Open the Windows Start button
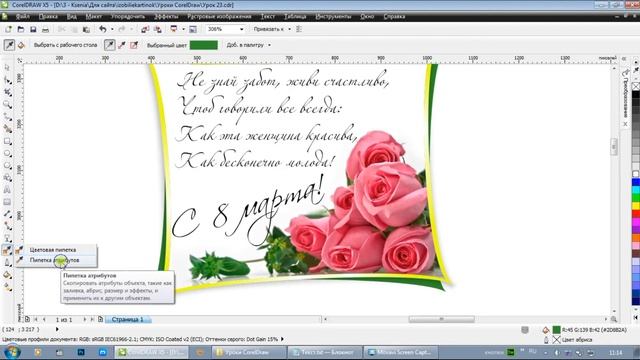 pos(11,352)
